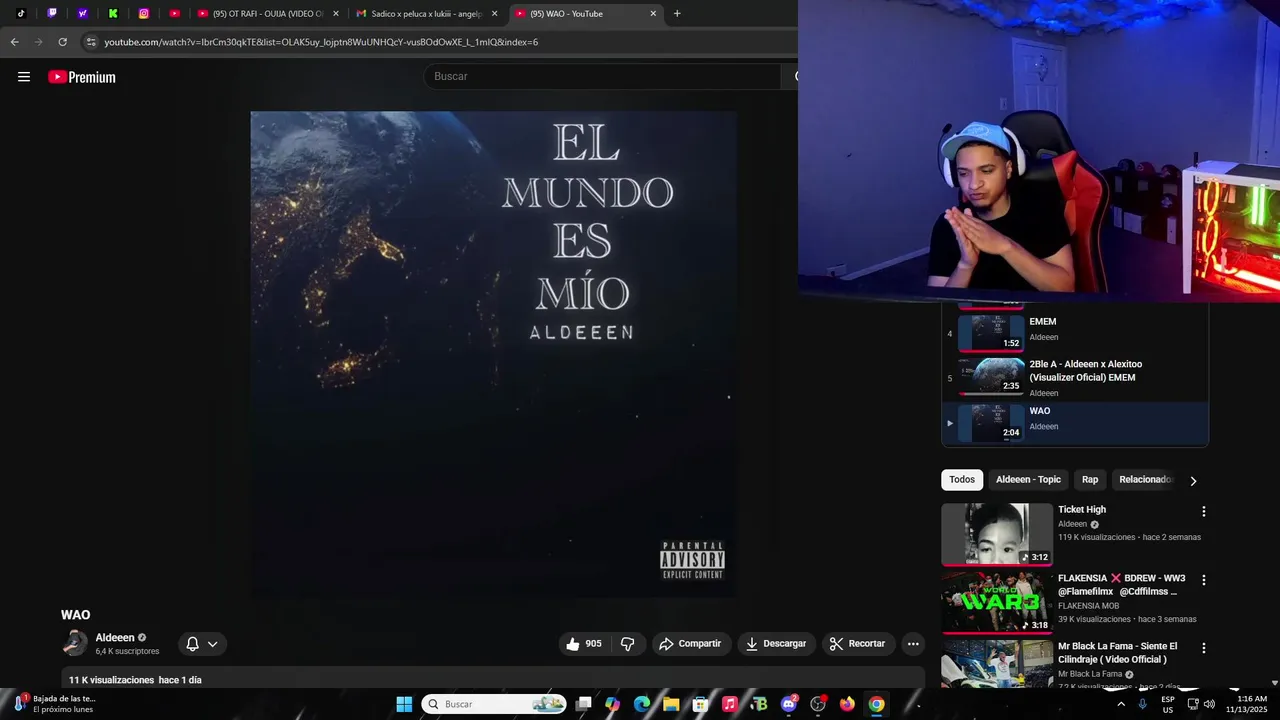Open Google Chrome from taskbar

pyautogui.click(x=876, y=704)
